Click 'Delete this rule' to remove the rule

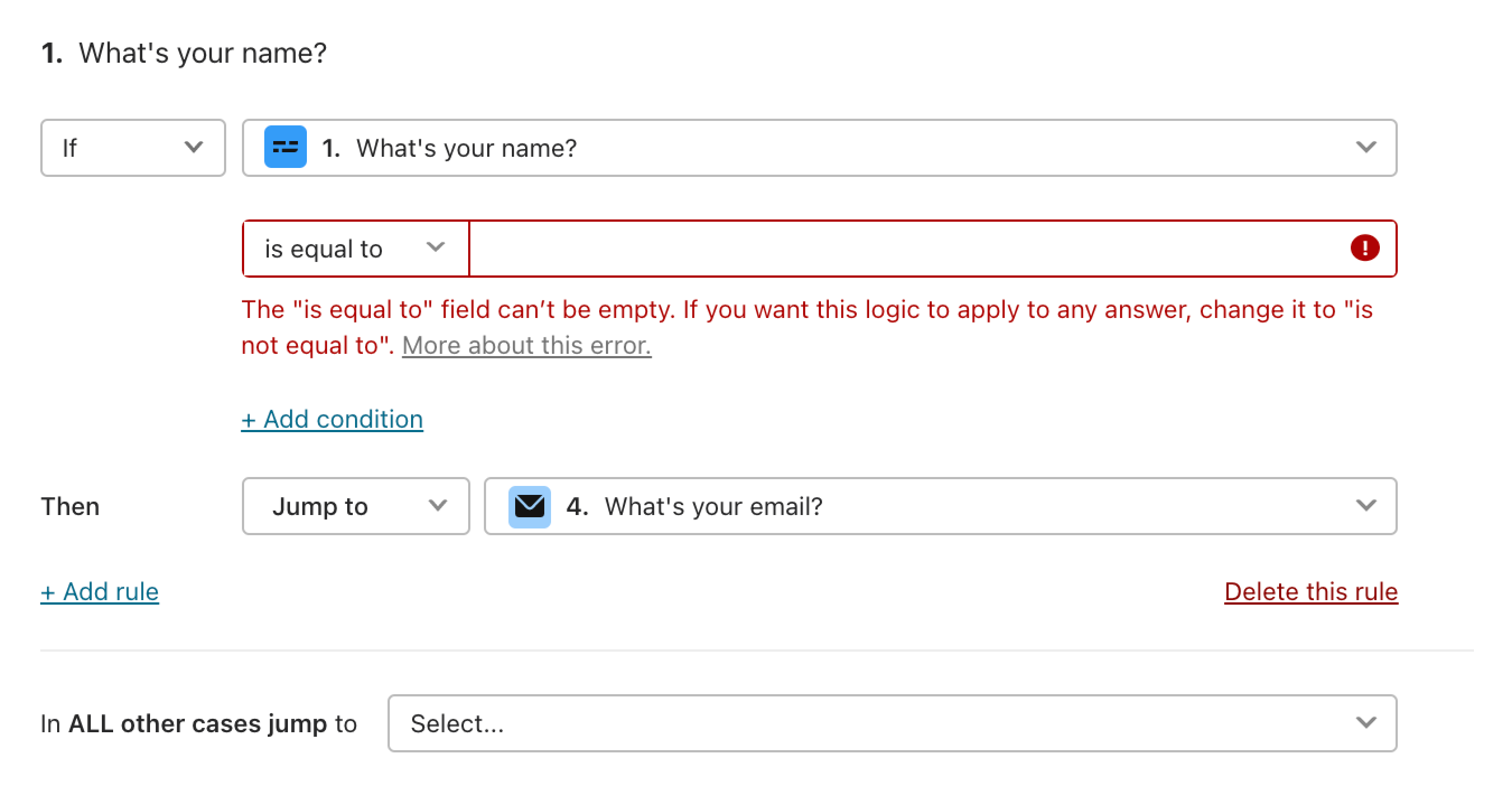pyautogui.click(x=1310, y=591)
